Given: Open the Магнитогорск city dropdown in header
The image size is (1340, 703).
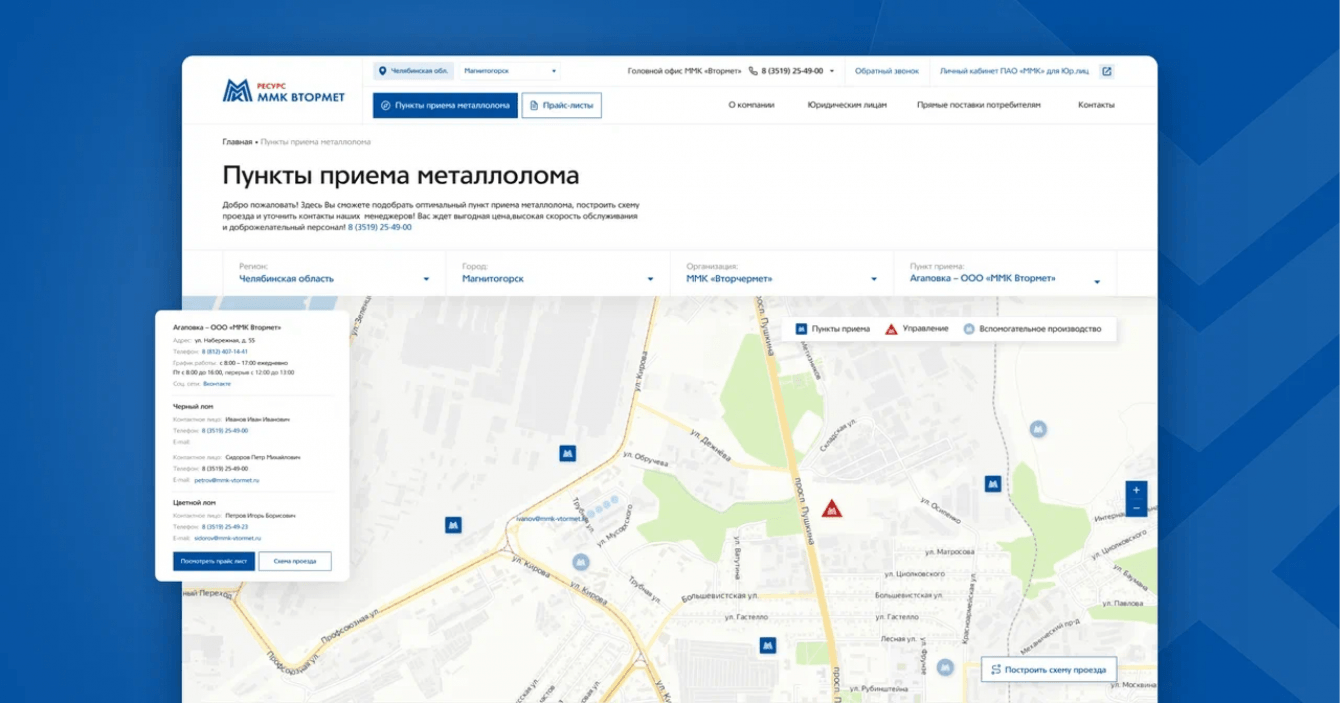Looking at the screenshot, I should point(510,71).
